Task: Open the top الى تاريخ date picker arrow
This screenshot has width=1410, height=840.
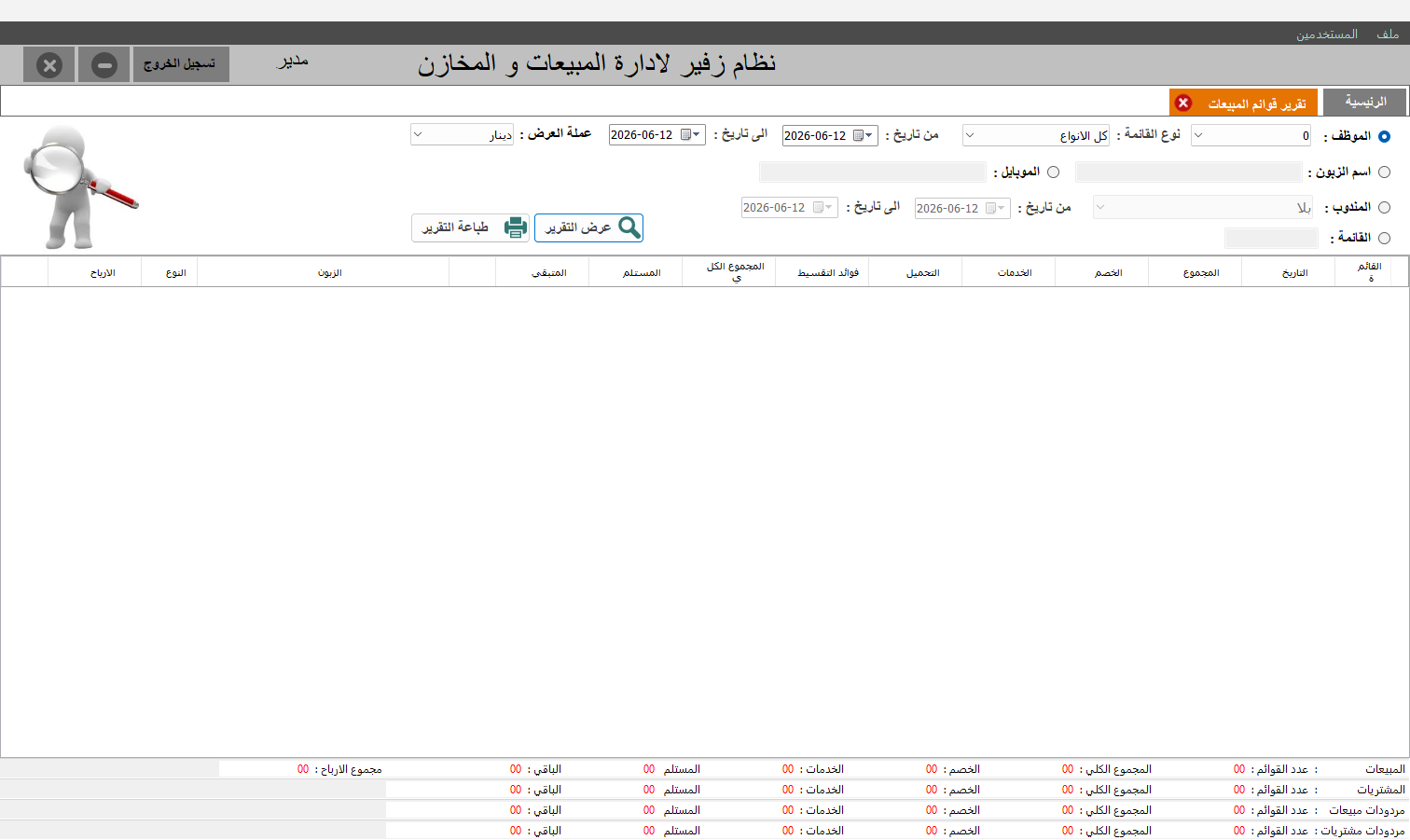Action: (x=697, y=134)
